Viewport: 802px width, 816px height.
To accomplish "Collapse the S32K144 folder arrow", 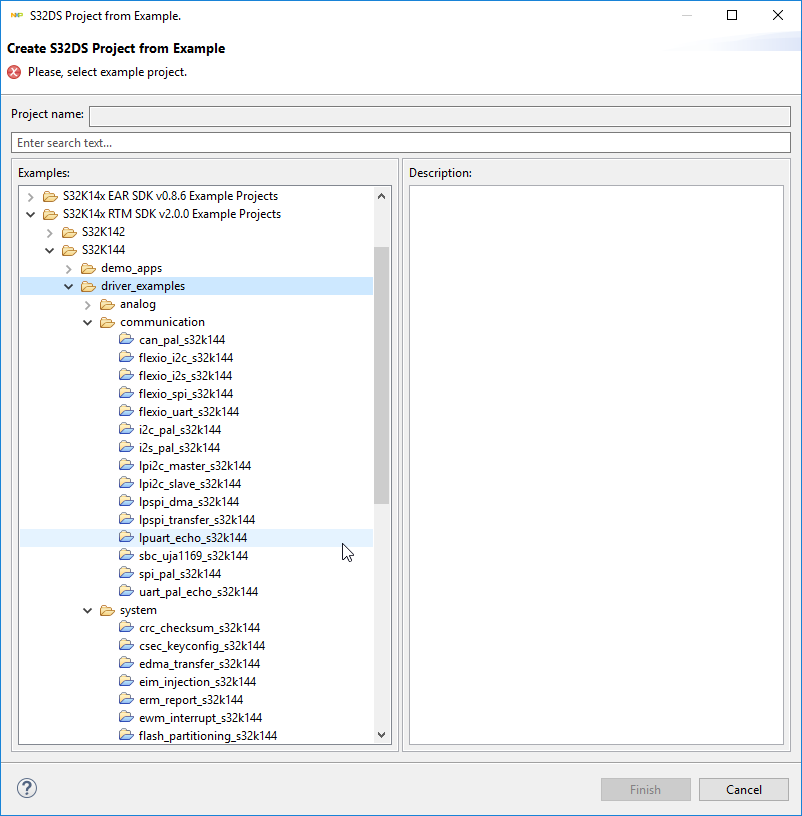I will 49,250.
